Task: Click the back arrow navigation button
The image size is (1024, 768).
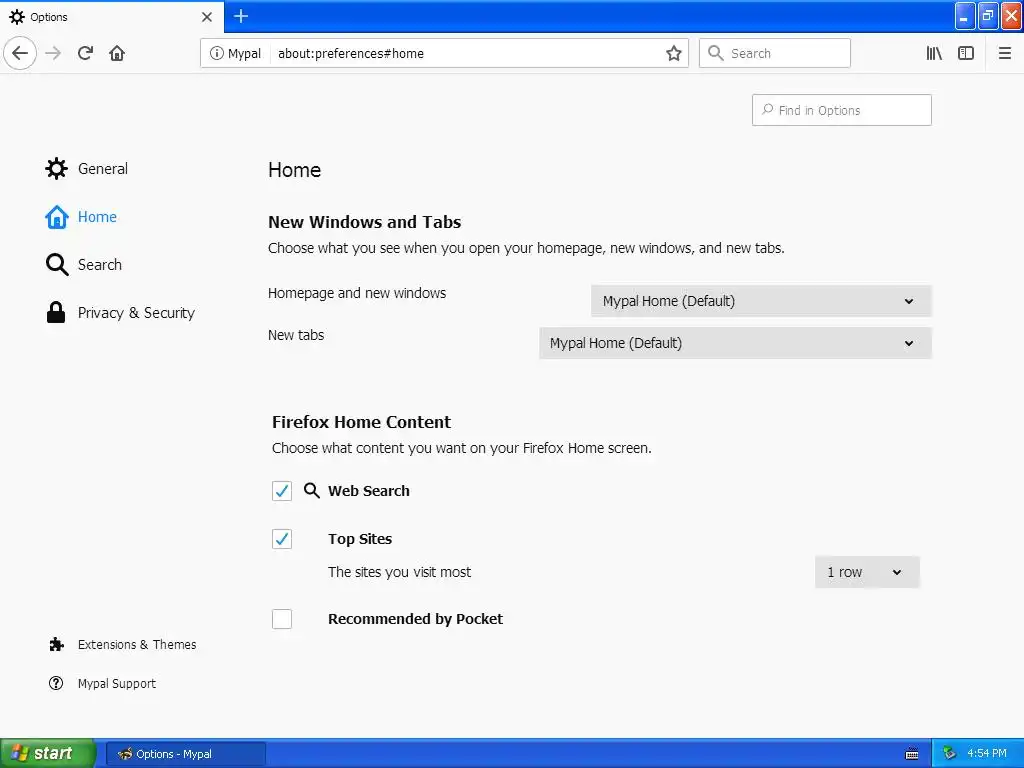Action: pos(20,53)
